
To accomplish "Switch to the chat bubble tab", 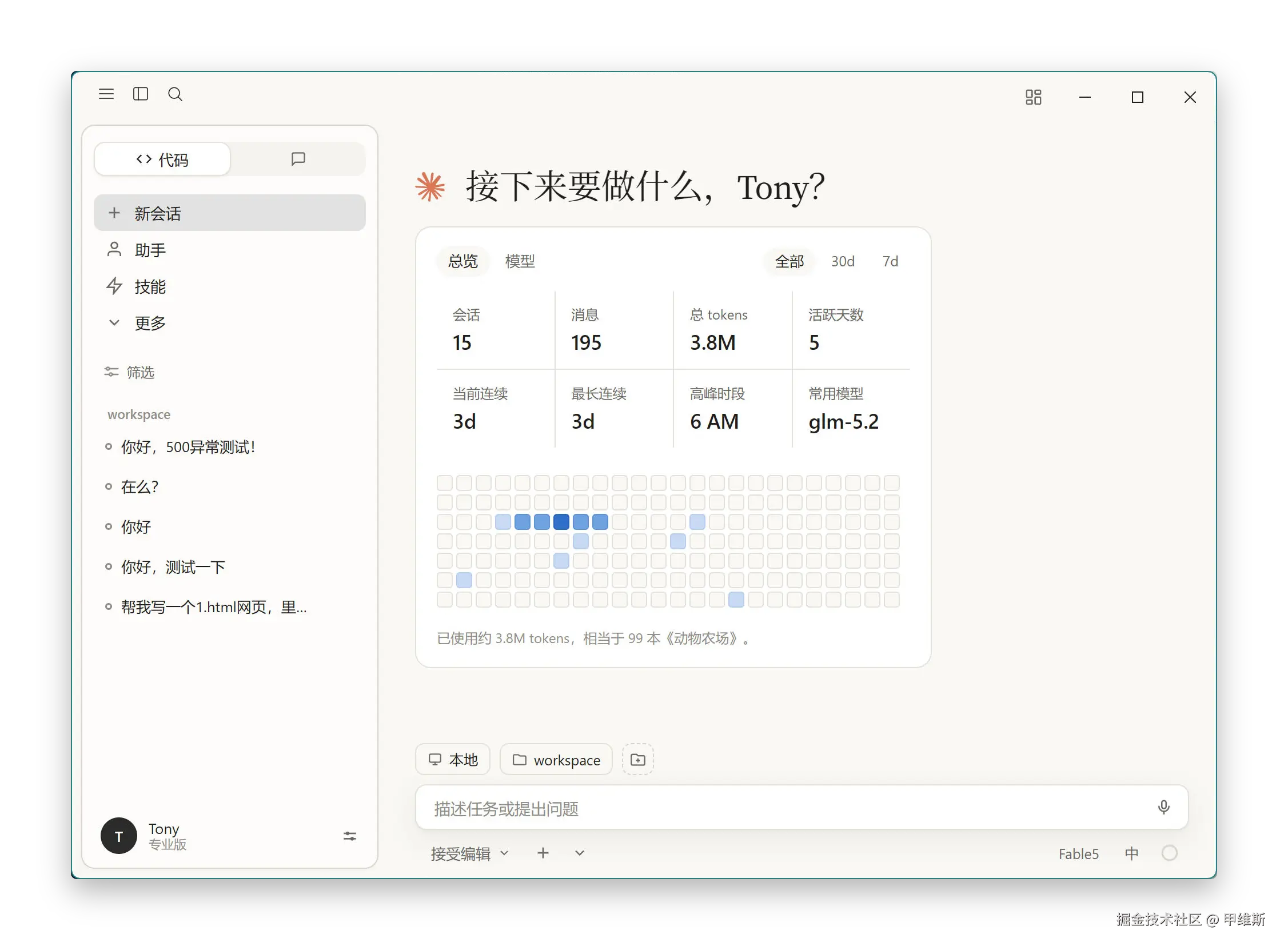I will tap(298, 159).
